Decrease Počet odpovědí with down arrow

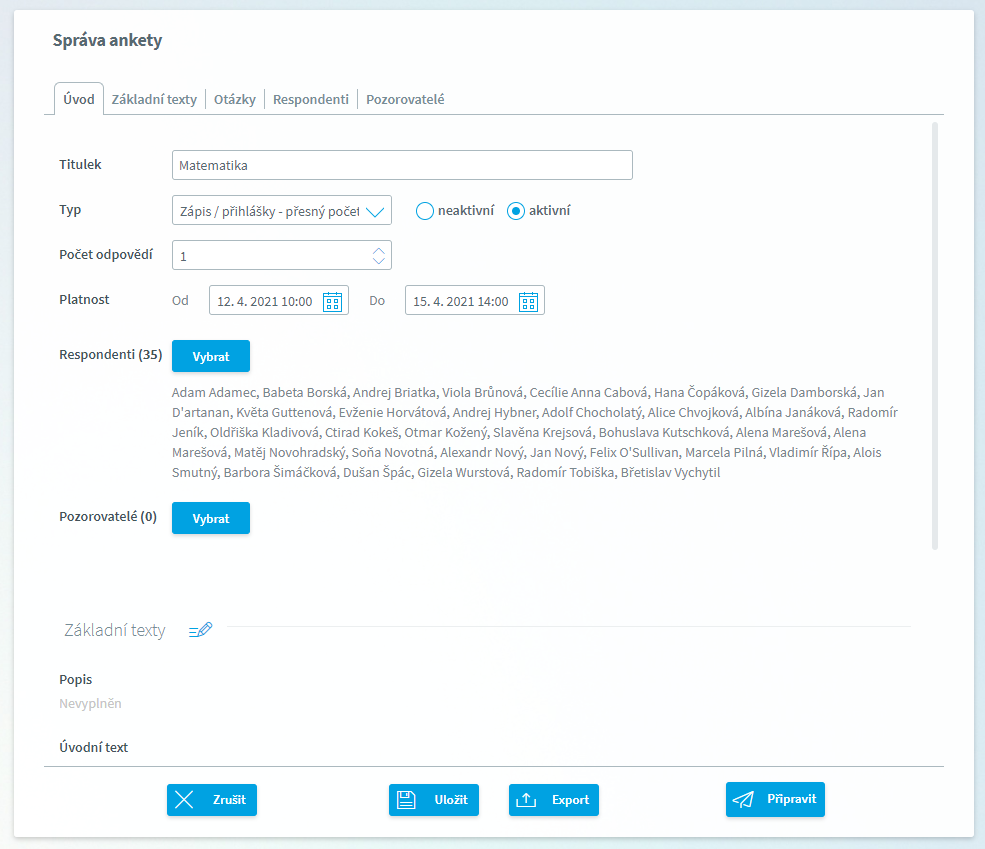point(379,260)
